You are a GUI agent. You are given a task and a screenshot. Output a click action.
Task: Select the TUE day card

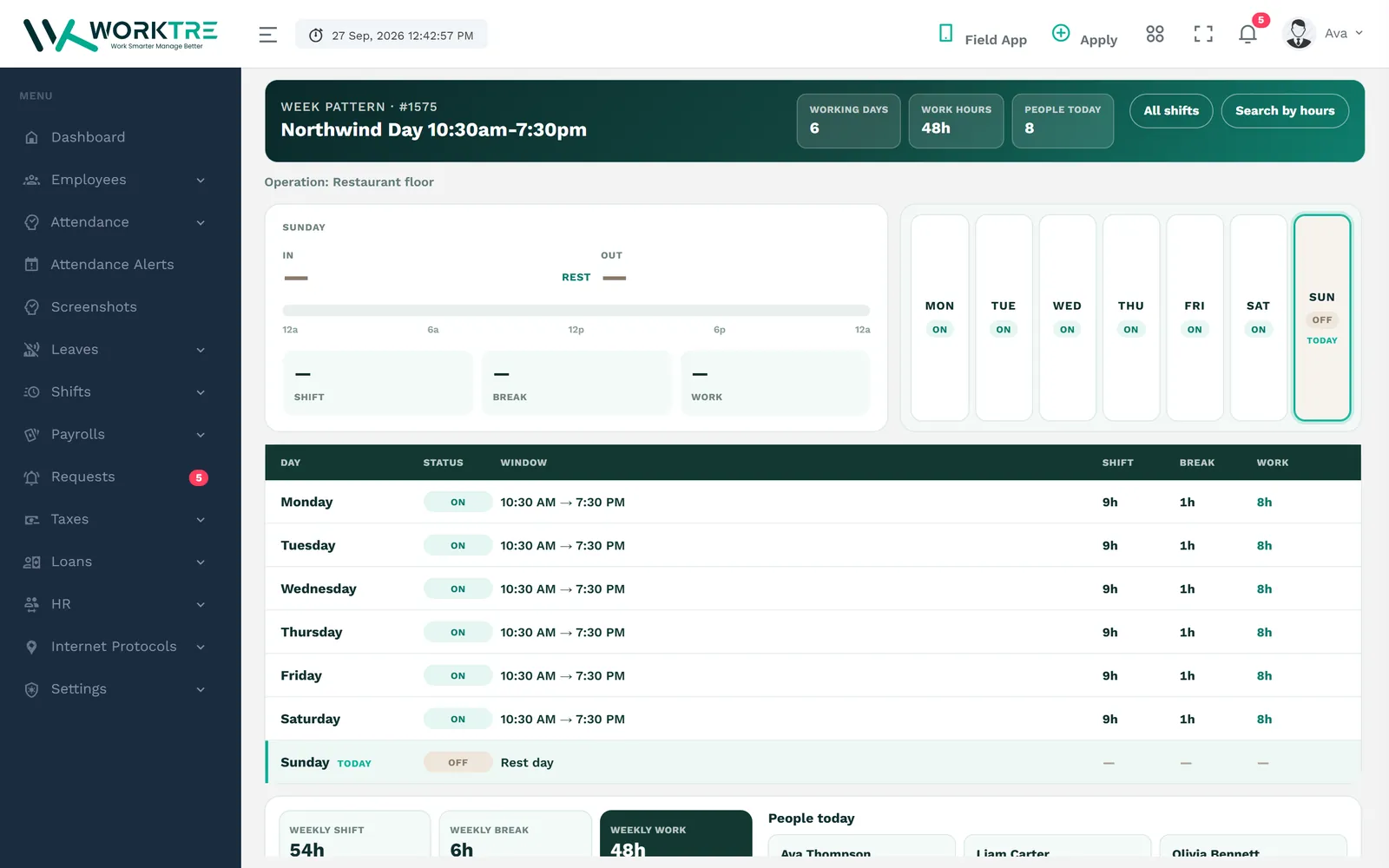pos(1004,318)
